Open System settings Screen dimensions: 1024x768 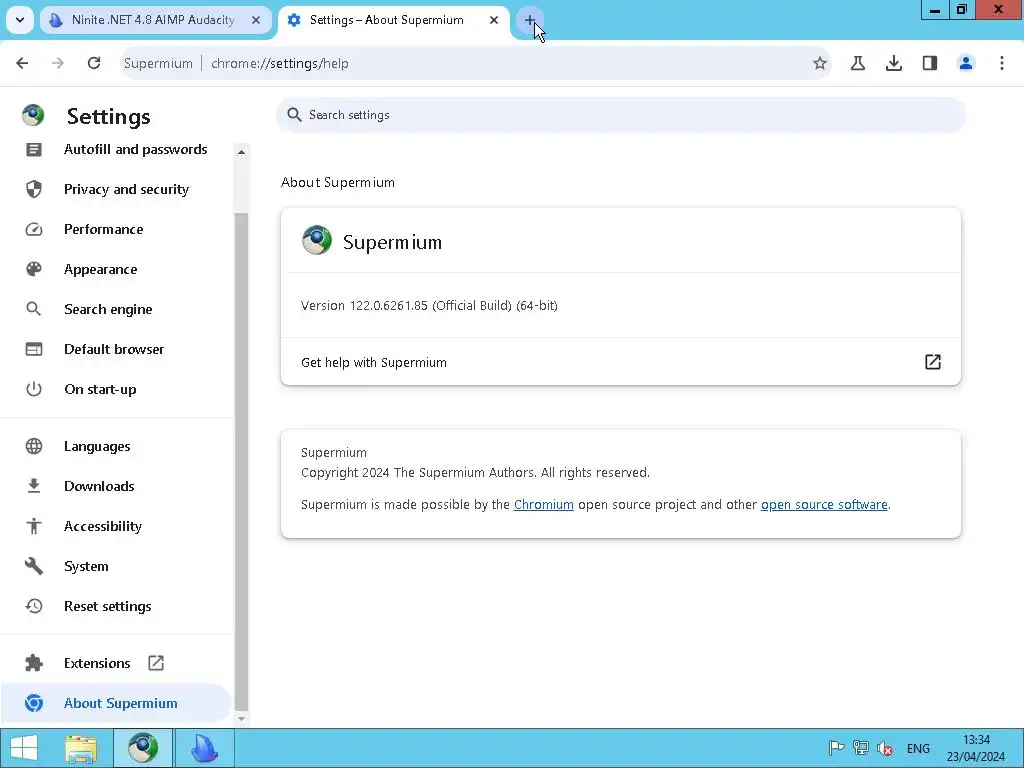[116, 566]
